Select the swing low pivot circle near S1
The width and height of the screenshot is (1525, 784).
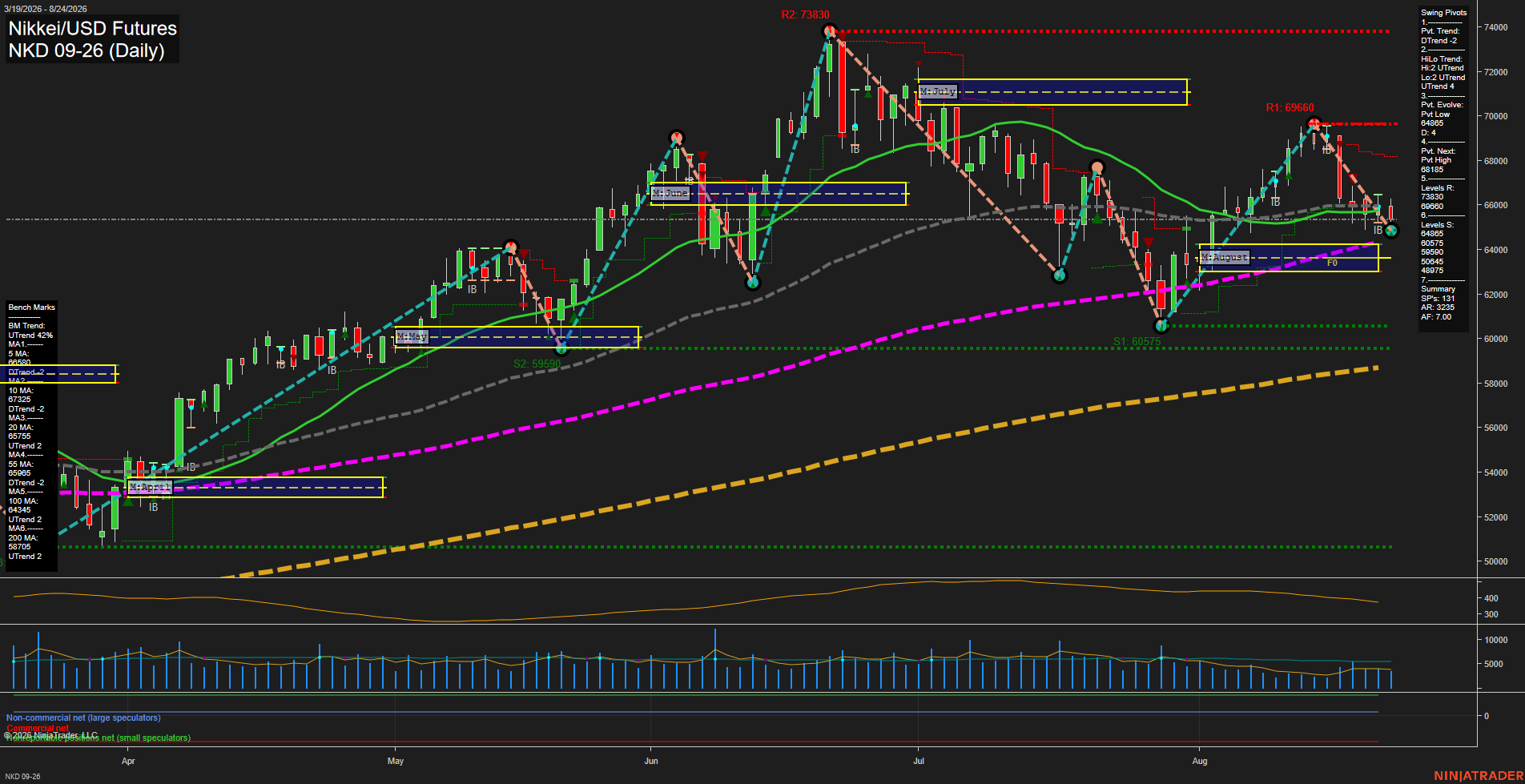pos(1161,326)
